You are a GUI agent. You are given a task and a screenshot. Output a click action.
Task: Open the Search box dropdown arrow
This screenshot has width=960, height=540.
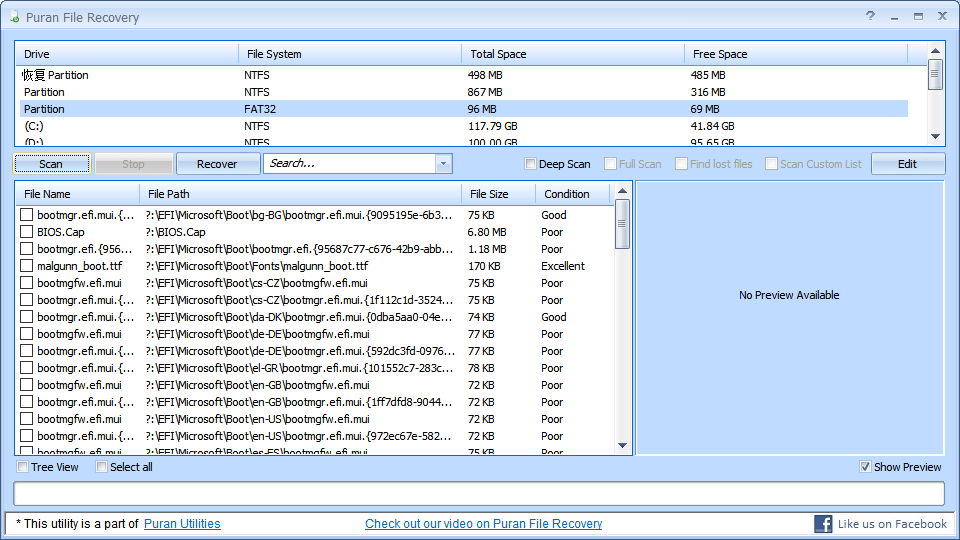pyautogui.click(x=444, y=163)
